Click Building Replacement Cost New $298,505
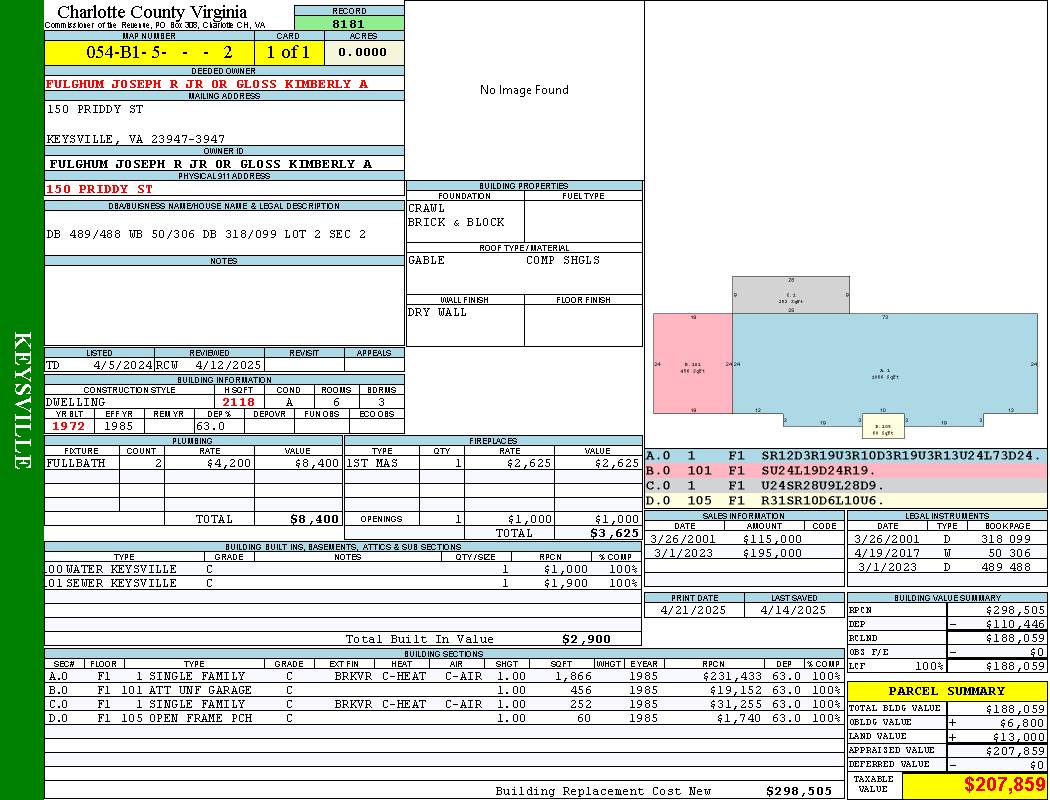Image resolution: width=1050 pixels, height=800 pixels. tap(799, 791)
